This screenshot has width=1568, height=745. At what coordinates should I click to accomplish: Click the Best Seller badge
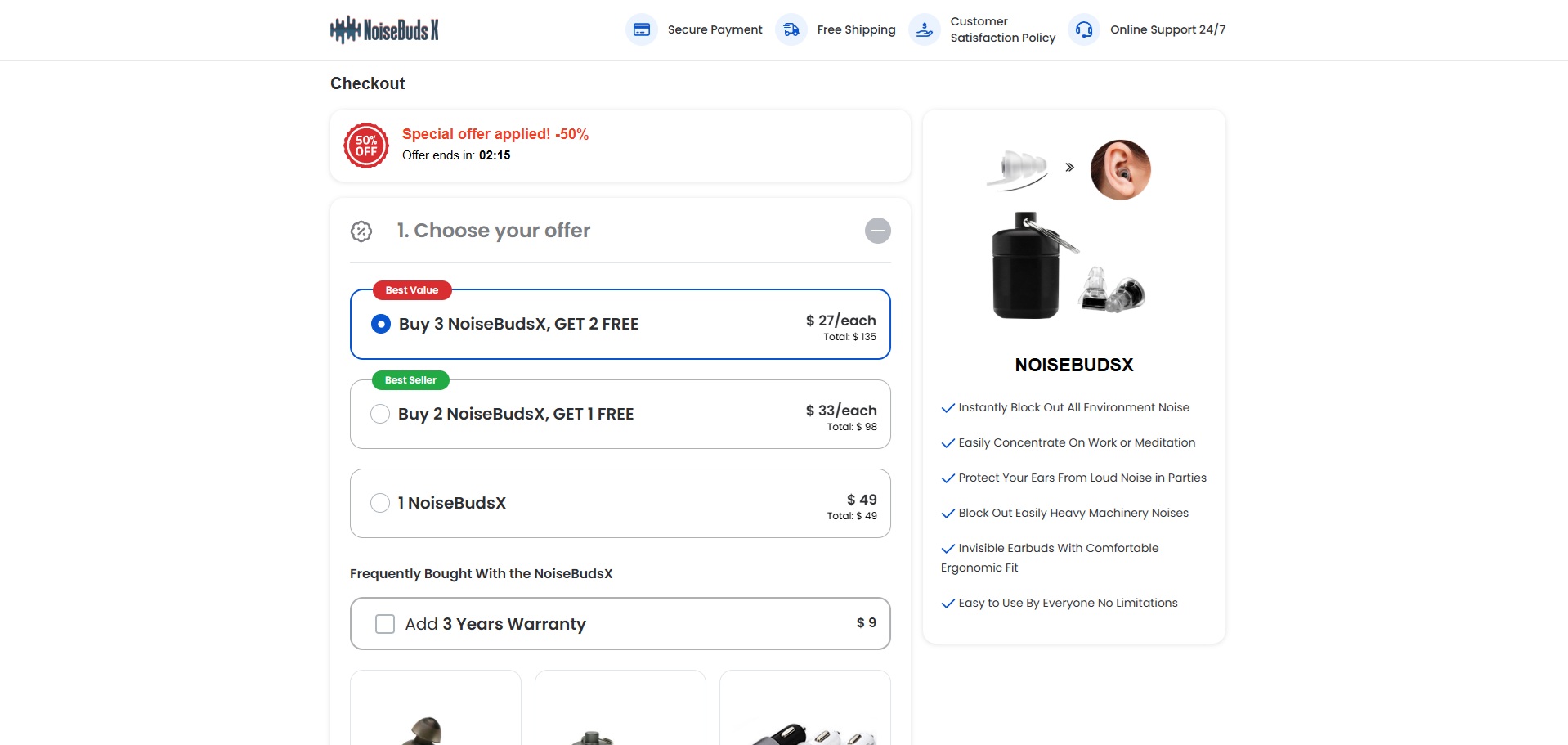coord(410,380)
